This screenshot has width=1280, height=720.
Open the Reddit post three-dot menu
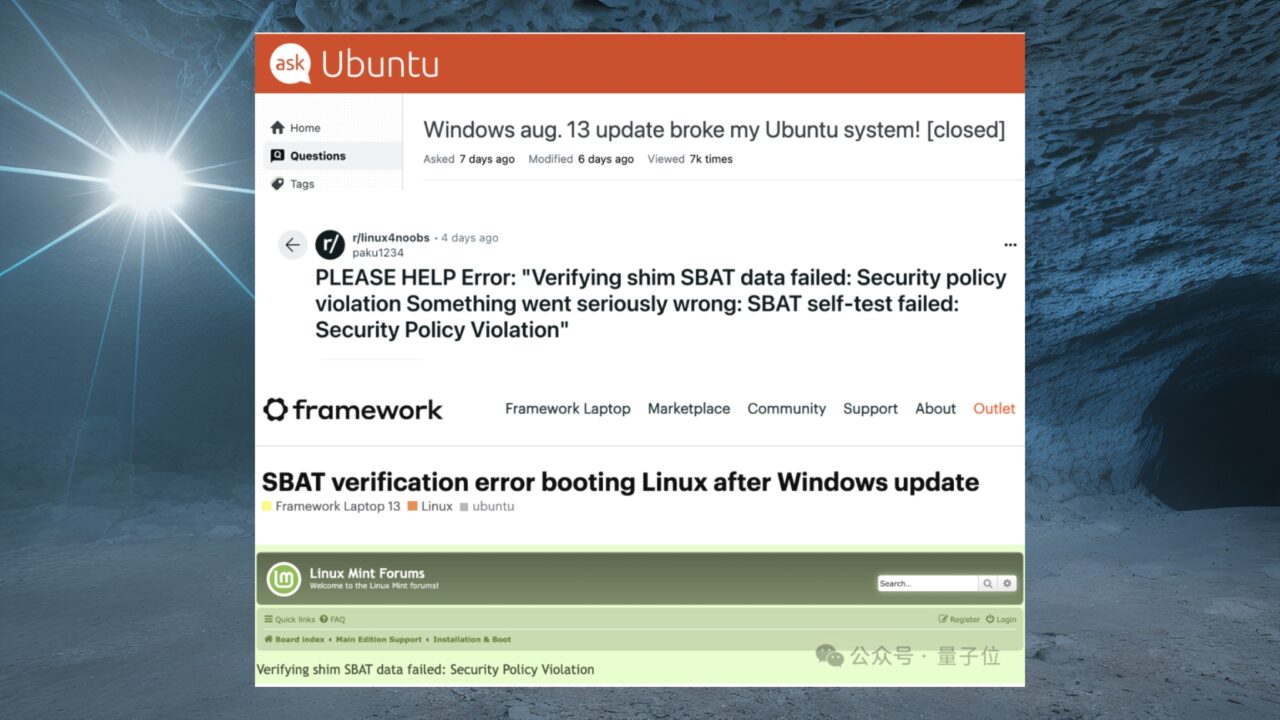(x=1010, y=245)
